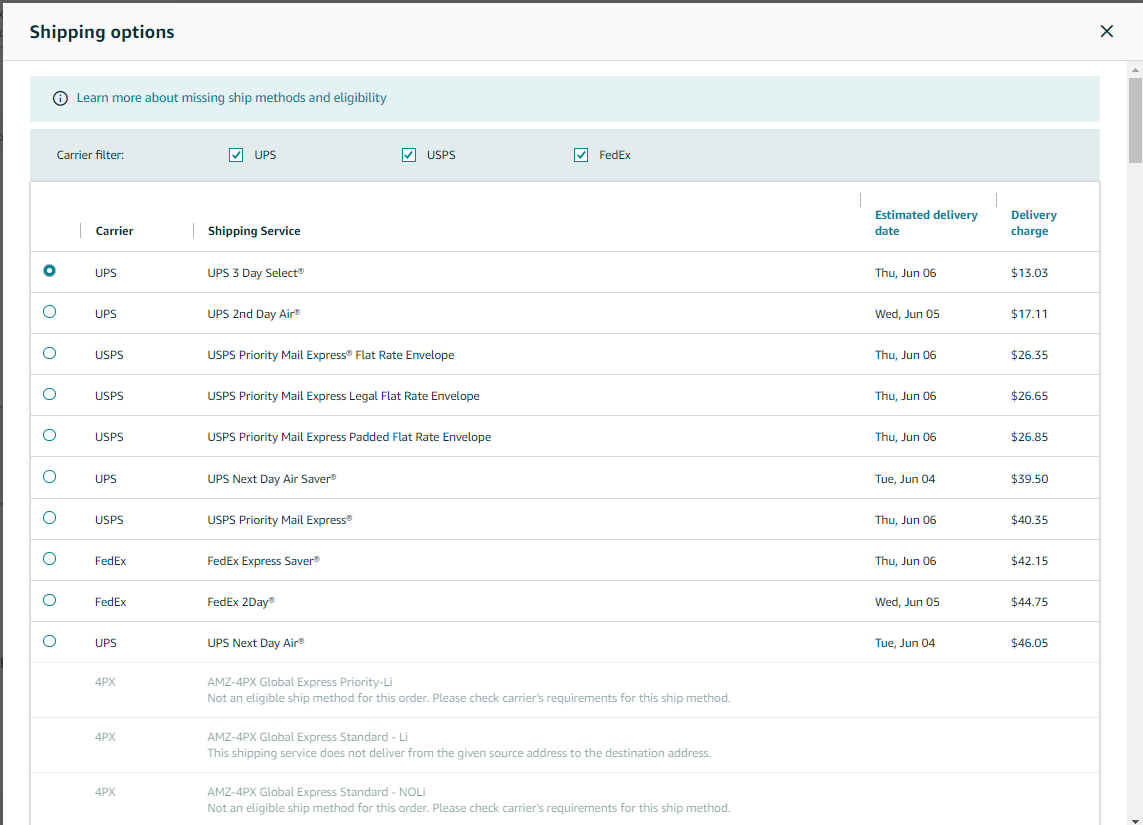Click the Carrier column header
The height and width of the screenshot is (825, 1143).
point(114,231)
